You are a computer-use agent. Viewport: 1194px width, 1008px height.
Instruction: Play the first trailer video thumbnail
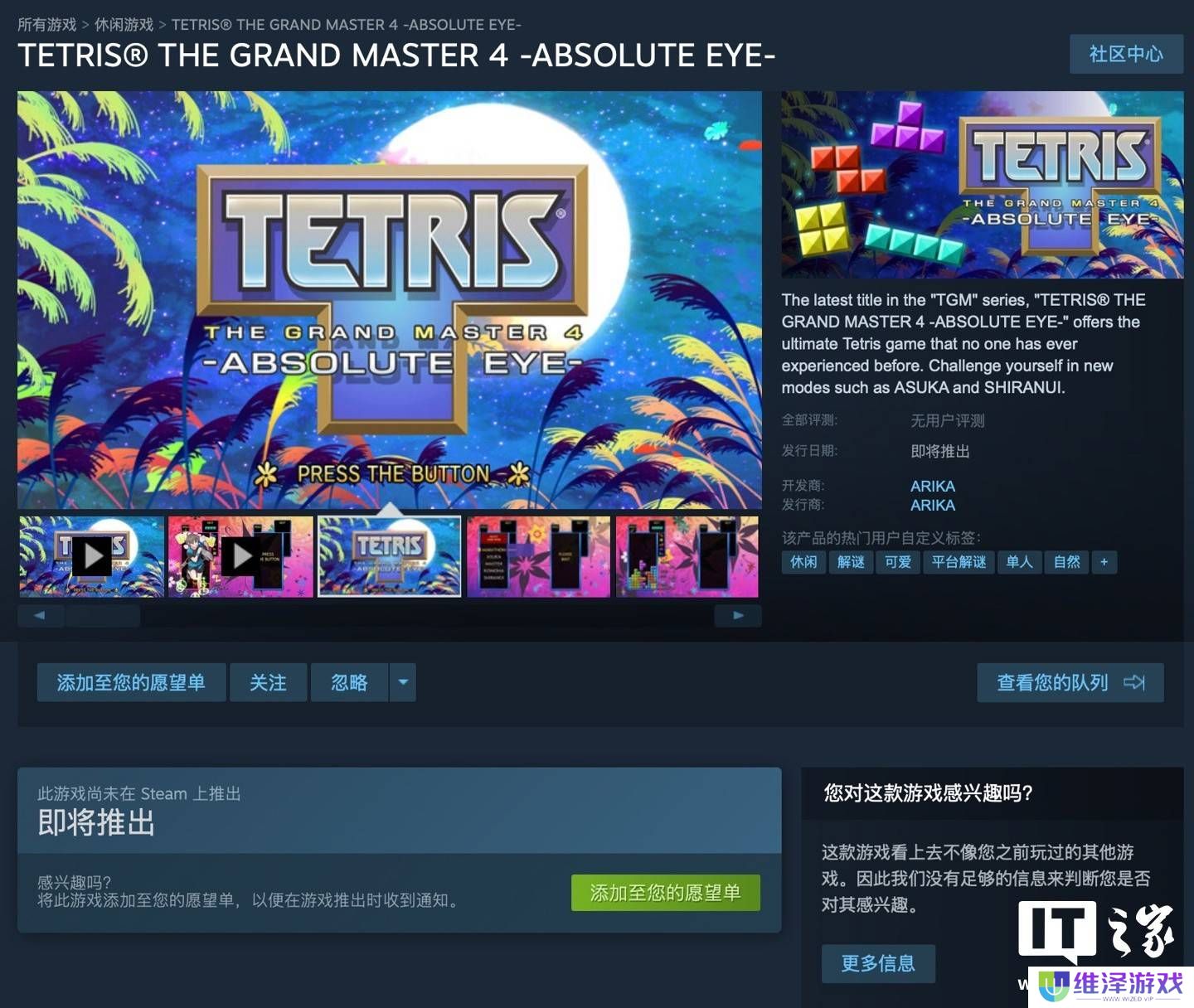91,556
